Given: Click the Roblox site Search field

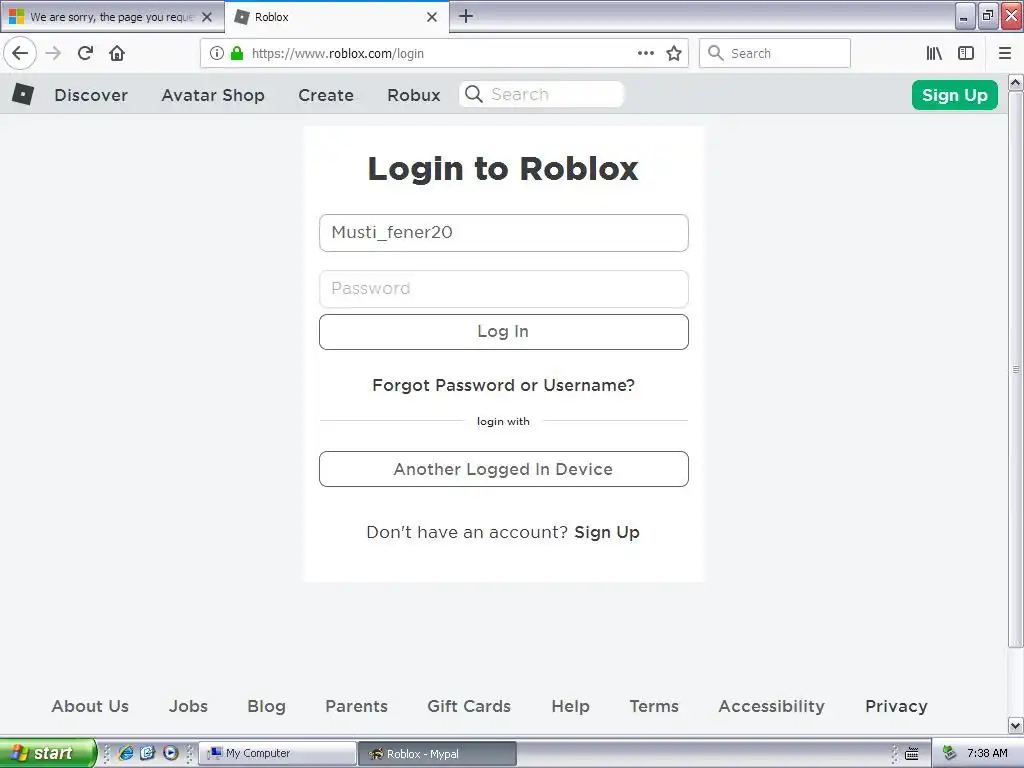Looking at the screenshot, I should (542, 95).
